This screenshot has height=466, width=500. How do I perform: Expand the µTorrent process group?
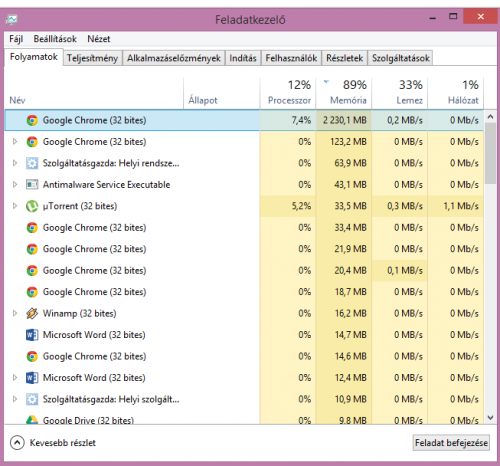(x=15, y=206)
